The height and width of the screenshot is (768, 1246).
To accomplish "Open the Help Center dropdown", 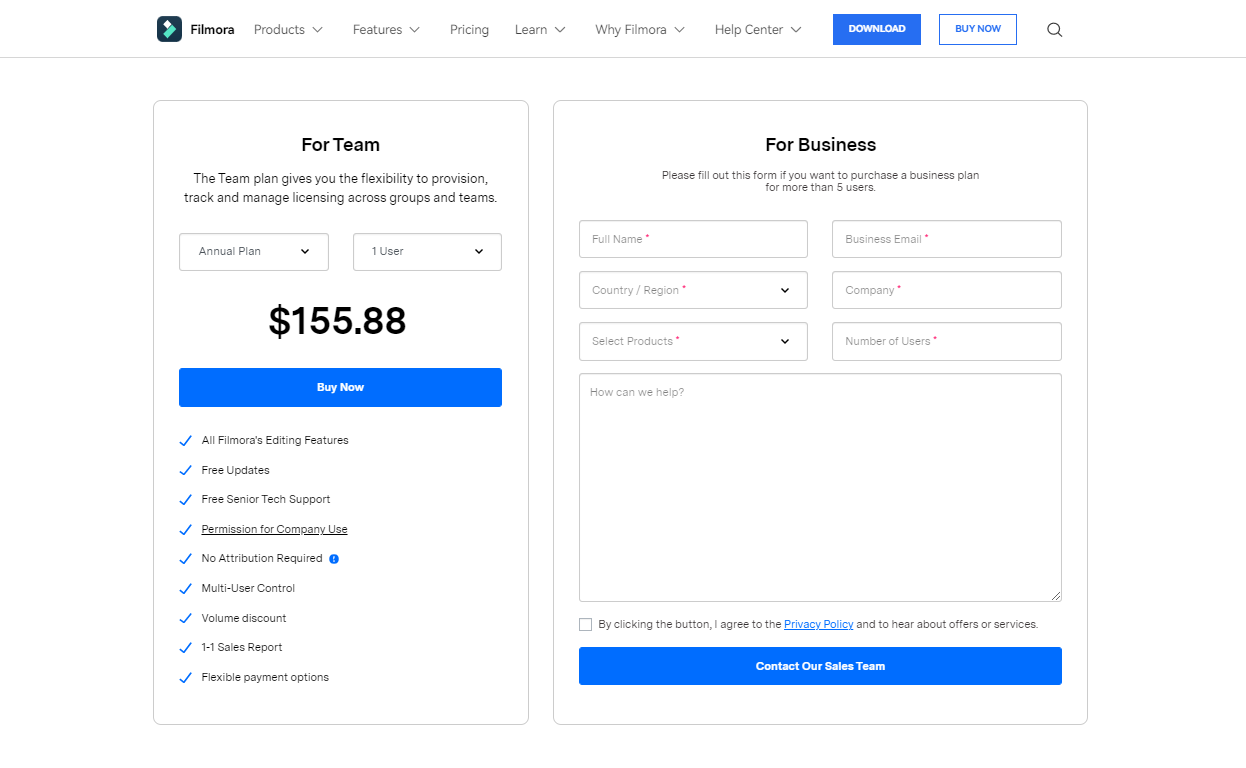I will pos(758,30).
